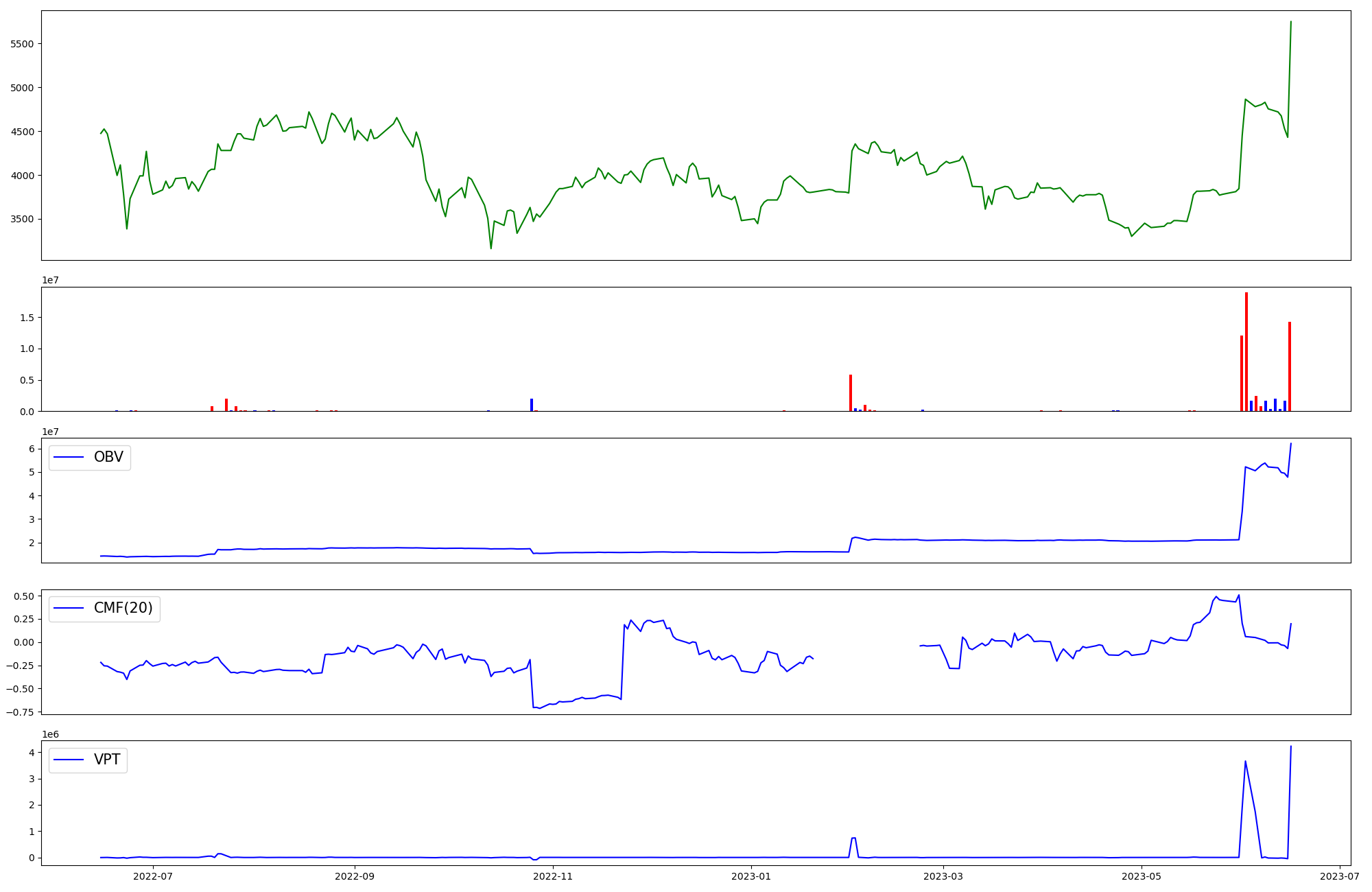The height and width of the screenshot is (892, 1372).
Task: Click the blue volume bar near 2022-11
Action: 532,405
